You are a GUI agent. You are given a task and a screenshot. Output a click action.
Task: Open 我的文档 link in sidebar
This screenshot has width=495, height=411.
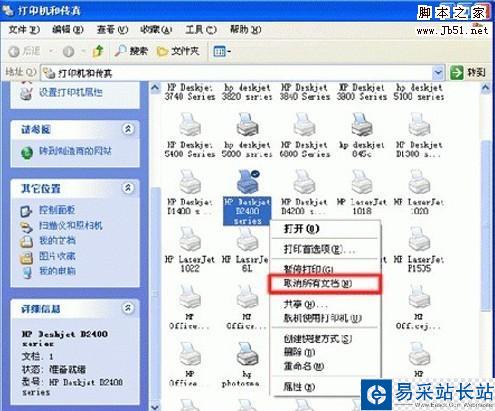[57, 240]
